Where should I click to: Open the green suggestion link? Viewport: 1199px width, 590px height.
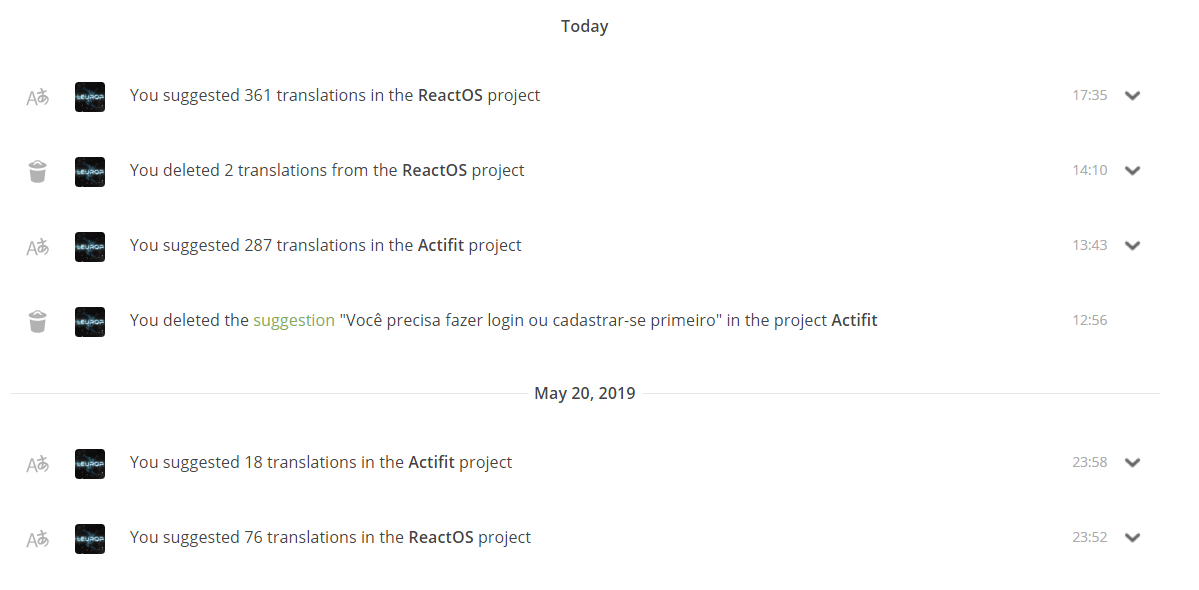coord(293,321)
